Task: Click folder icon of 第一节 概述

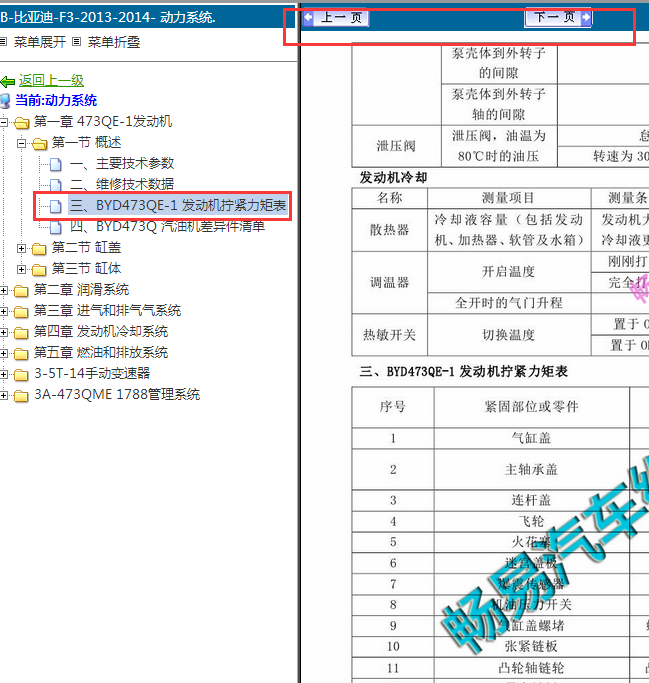Action: [x=39, y=144]
